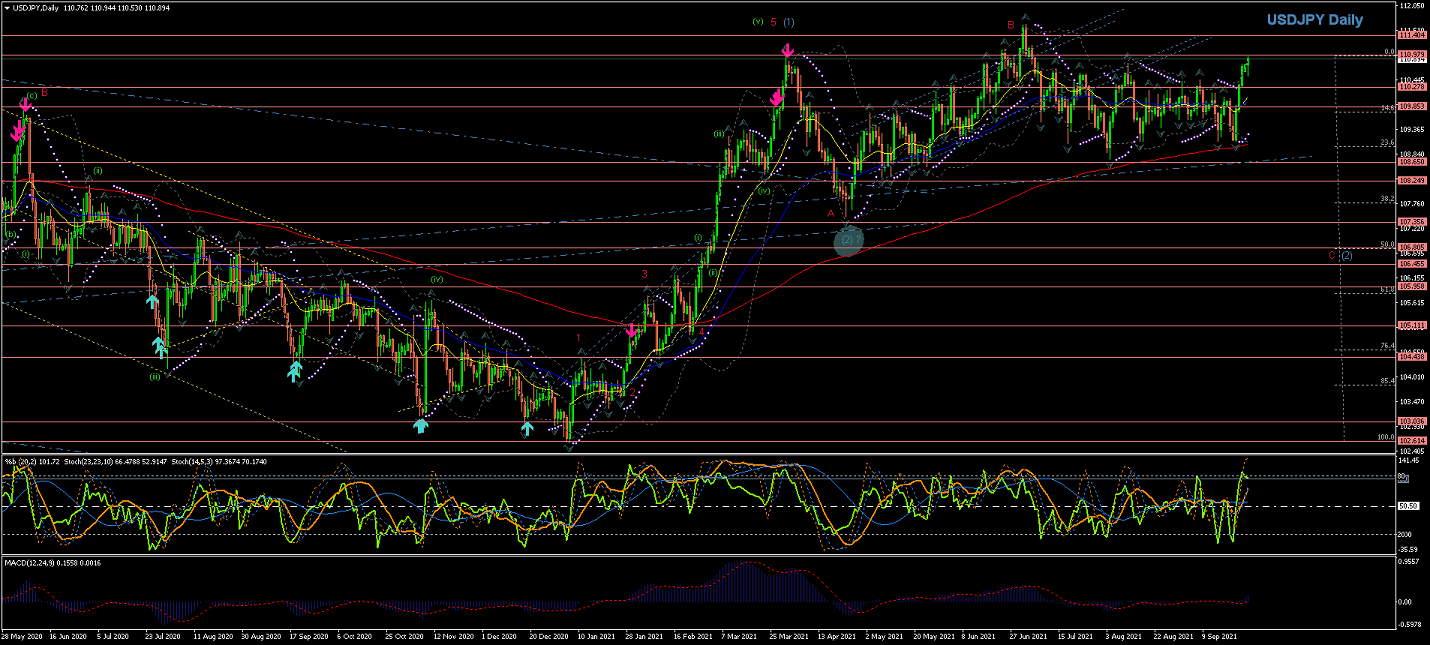The image size is (1430, 645).
Task: Click the cyan up arrow near 1 Dec 2020
Action: 527,428
